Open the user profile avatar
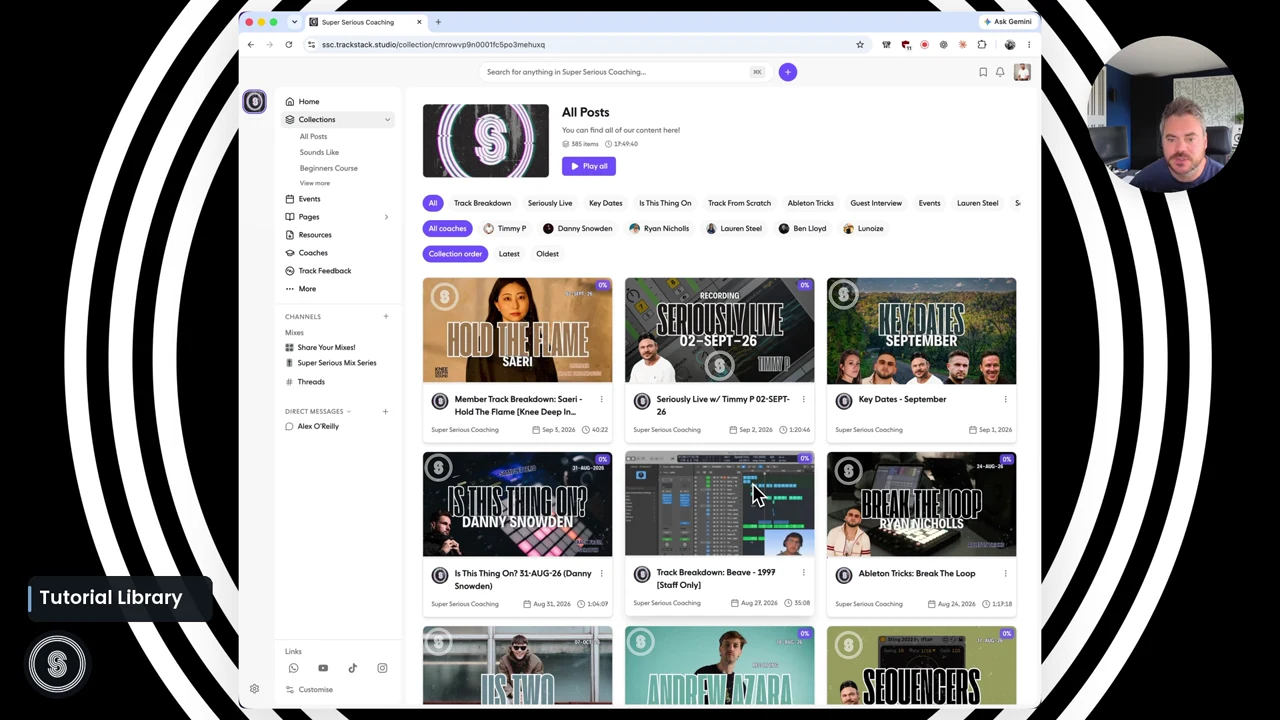 1022,72
